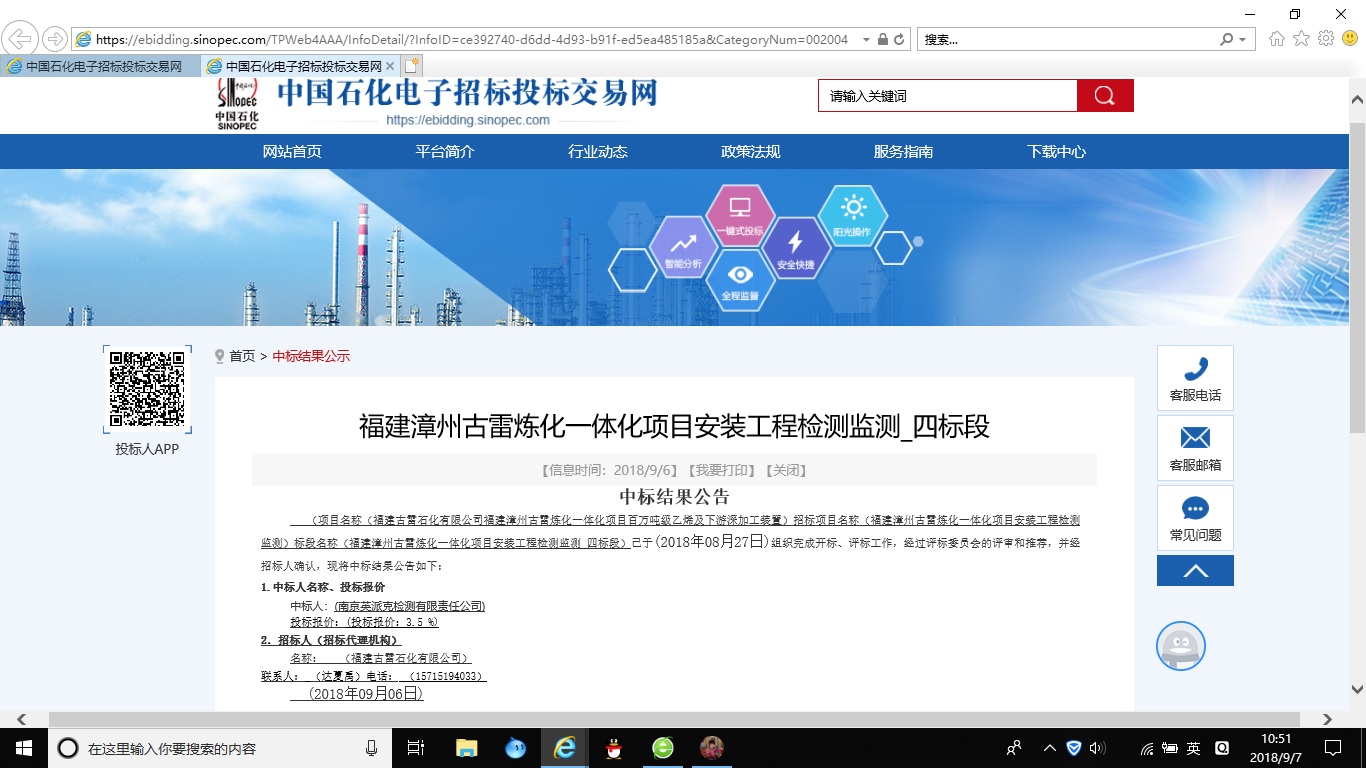The height and width of the screenshot is (768, 1366).
Task: Open the 客服电话 phone support icon
Action: [1195, 370]
